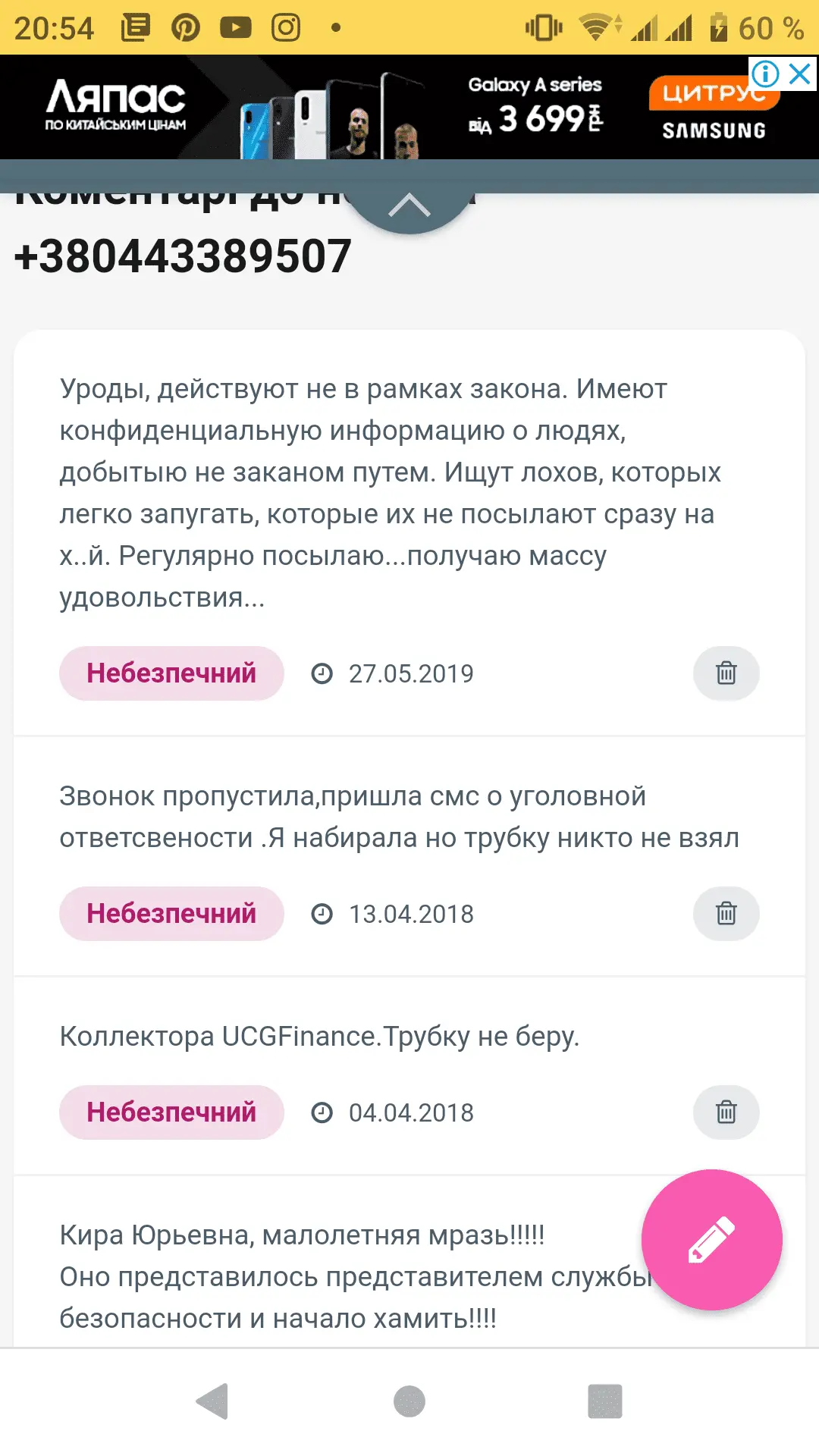
Task: Collapse header with the up chevron
Action: [x=409, y=206]
